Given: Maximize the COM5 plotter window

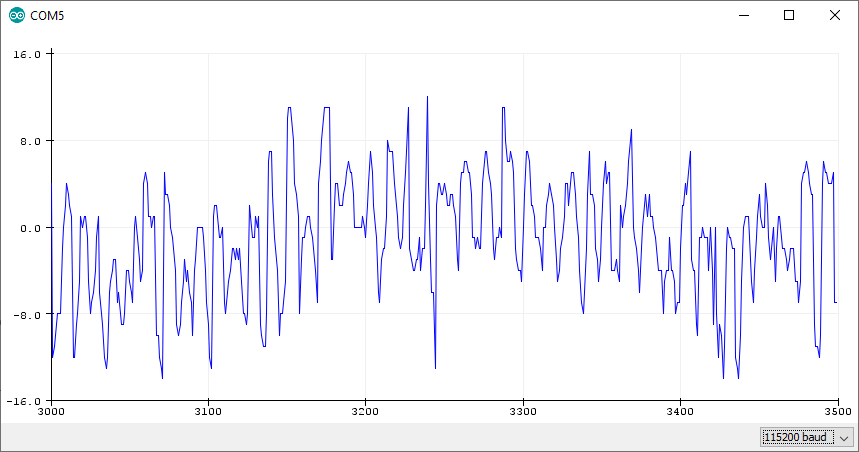Looking at the screenshot, I should click(789, 15).
